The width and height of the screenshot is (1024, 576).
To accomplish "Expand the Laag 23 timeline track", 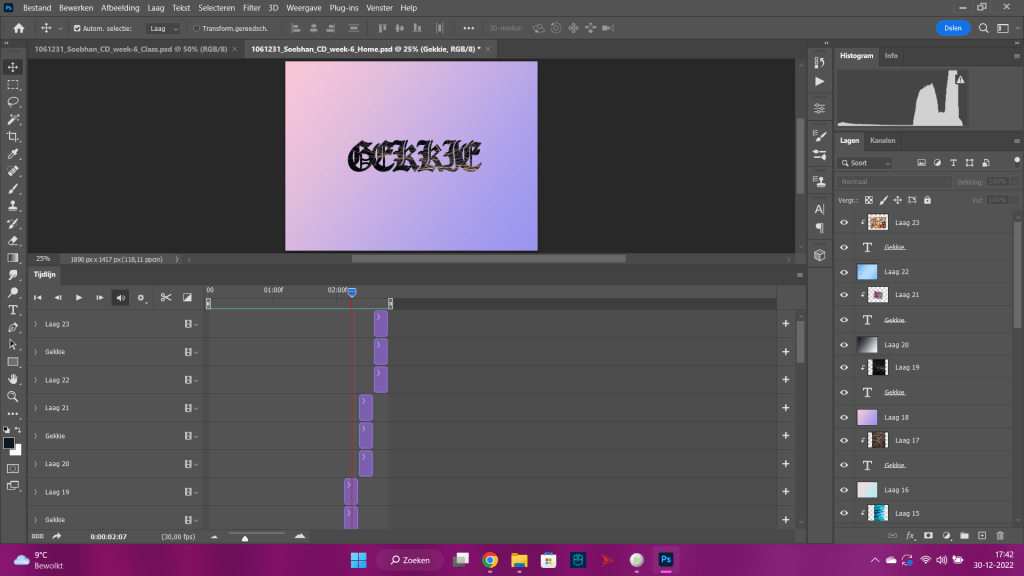I will 36,324.
